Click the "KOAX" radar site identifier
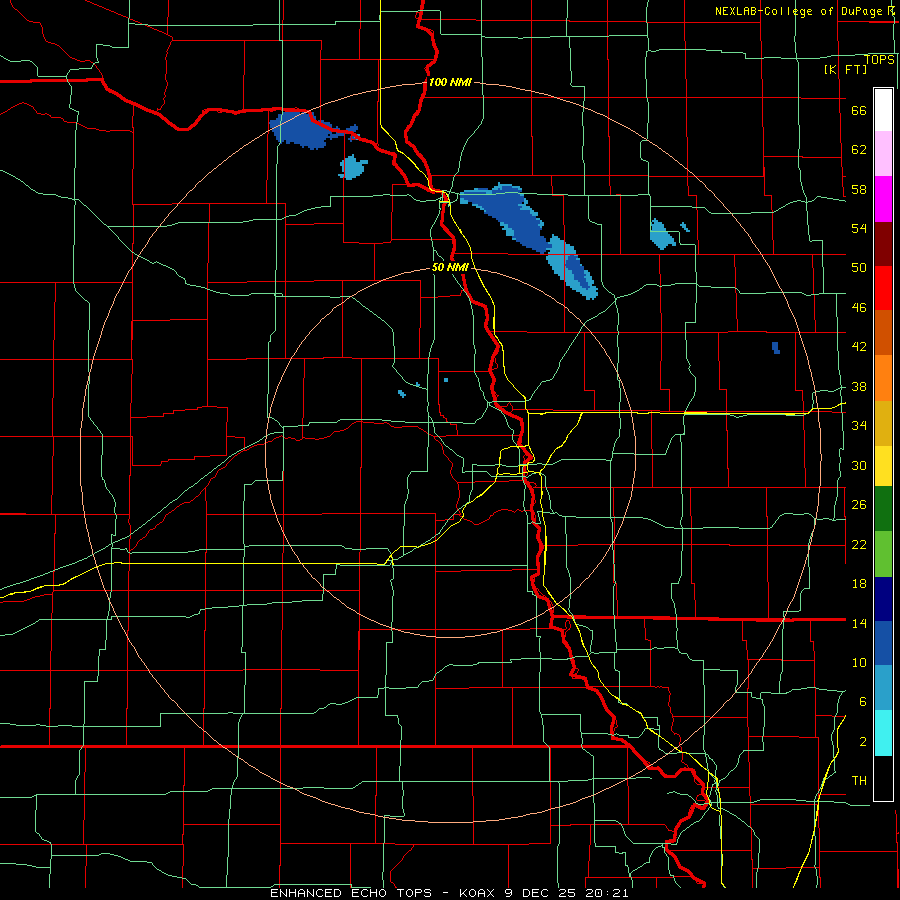The image size is (900, 900). (x=478, y=893)
